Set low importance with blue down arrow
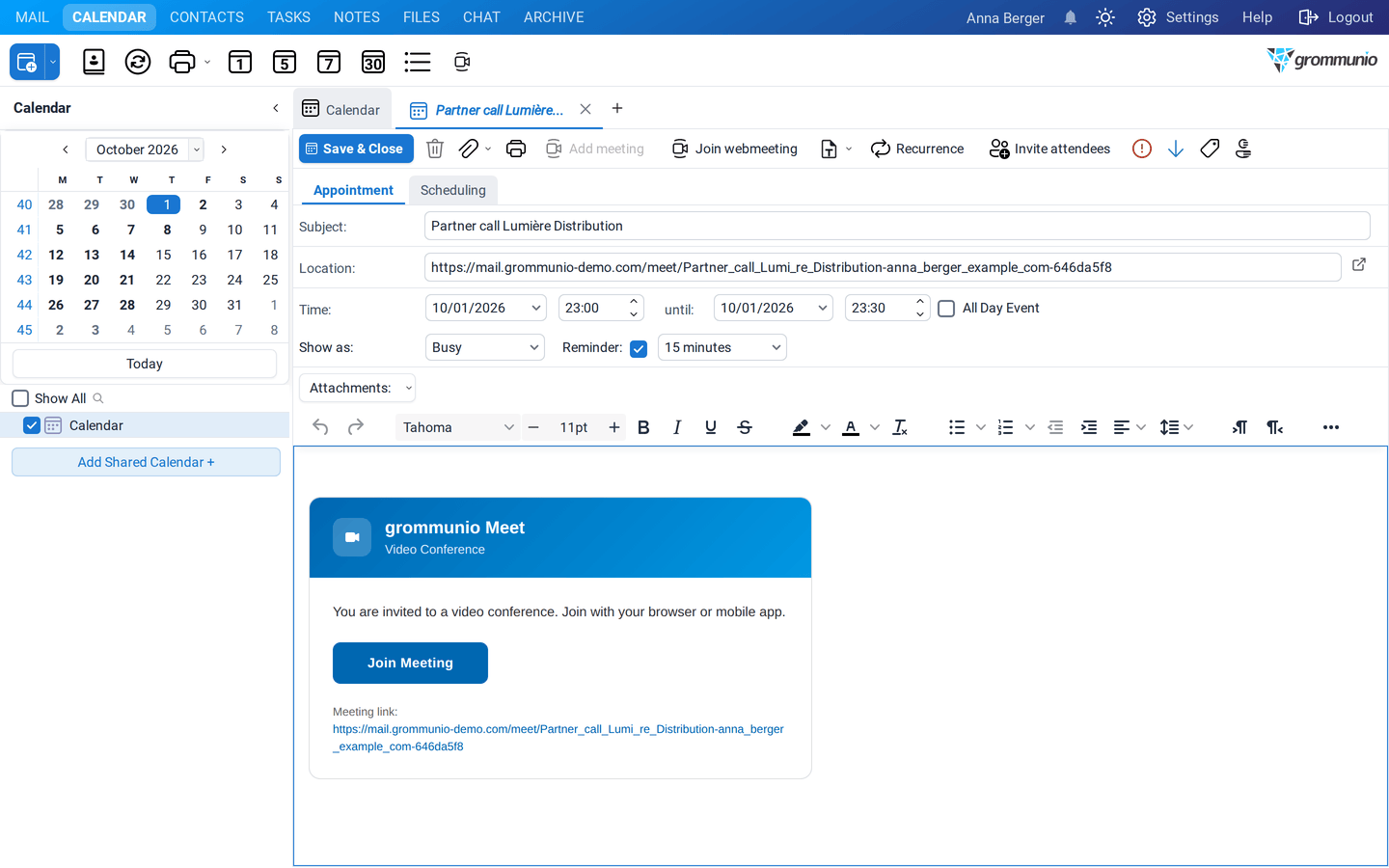This screenshot has width=1389, height=868. pos(1176,149)
